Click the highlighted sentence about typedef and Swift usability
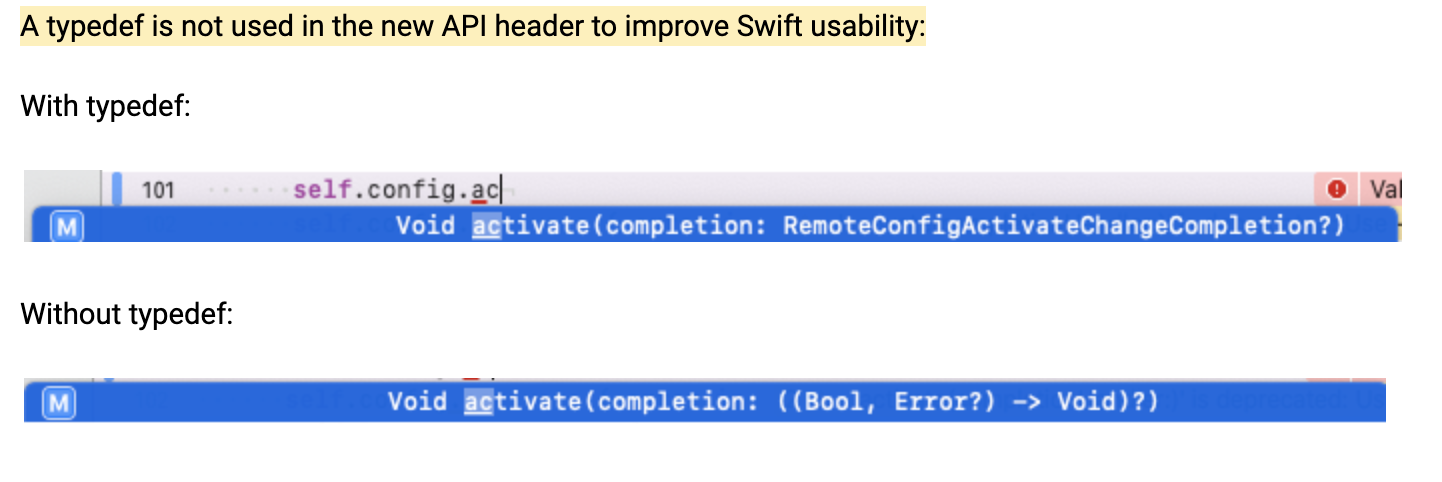 coord(473,27)
